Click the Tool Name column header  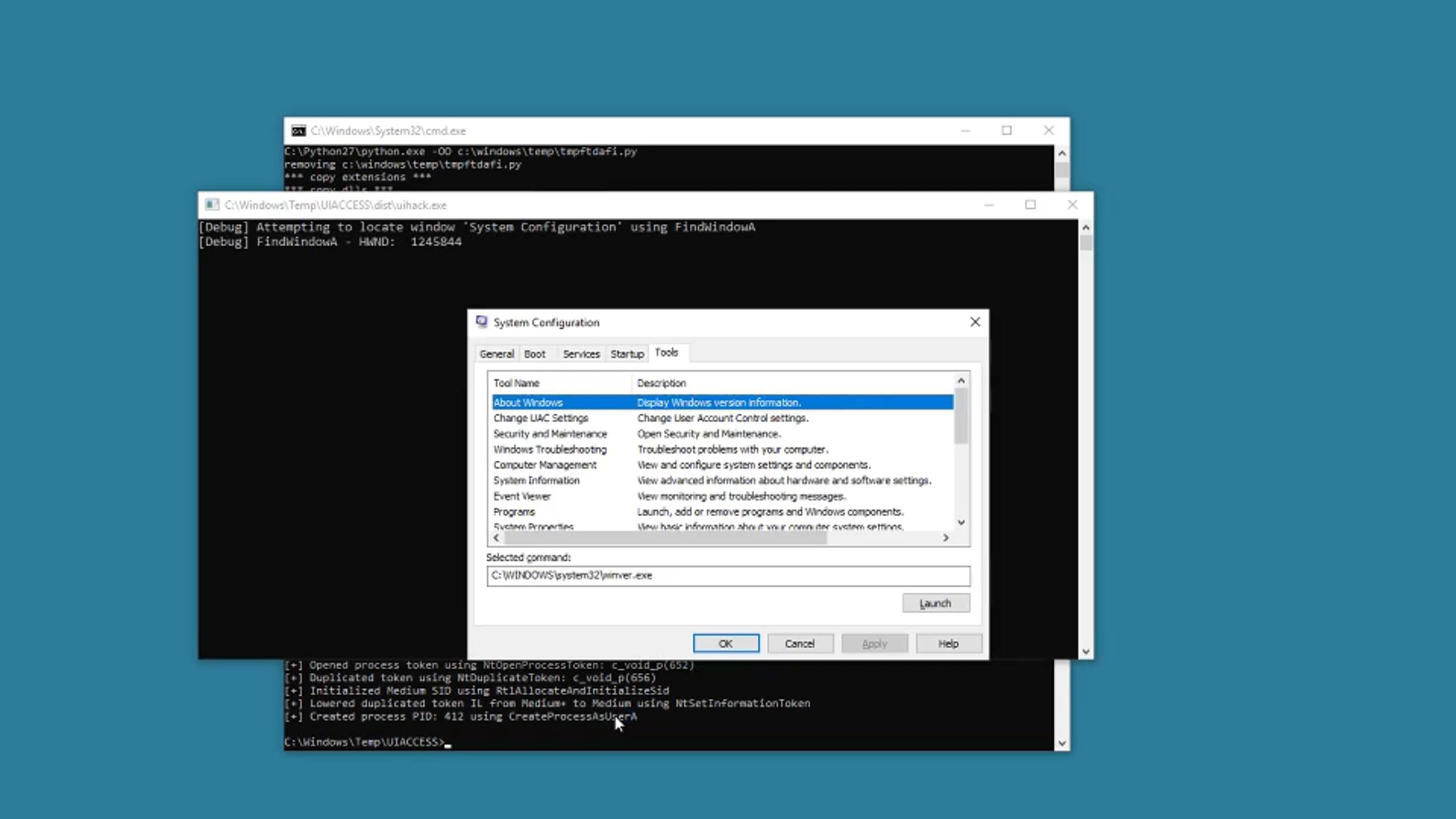pos(561,383)
